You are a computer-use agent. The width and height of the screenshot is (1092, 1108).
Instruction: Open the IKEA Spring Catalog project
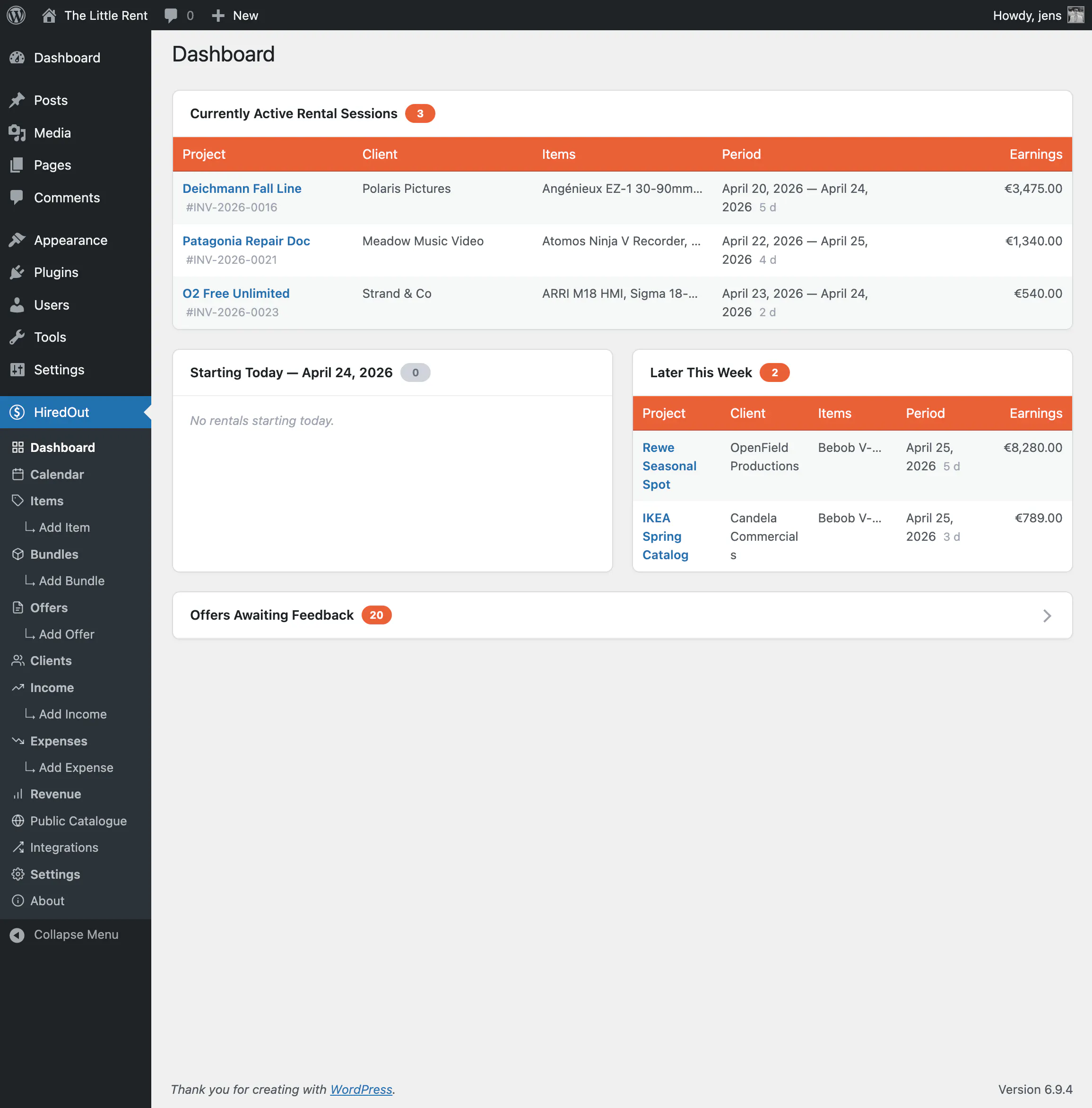coord(665,536)
